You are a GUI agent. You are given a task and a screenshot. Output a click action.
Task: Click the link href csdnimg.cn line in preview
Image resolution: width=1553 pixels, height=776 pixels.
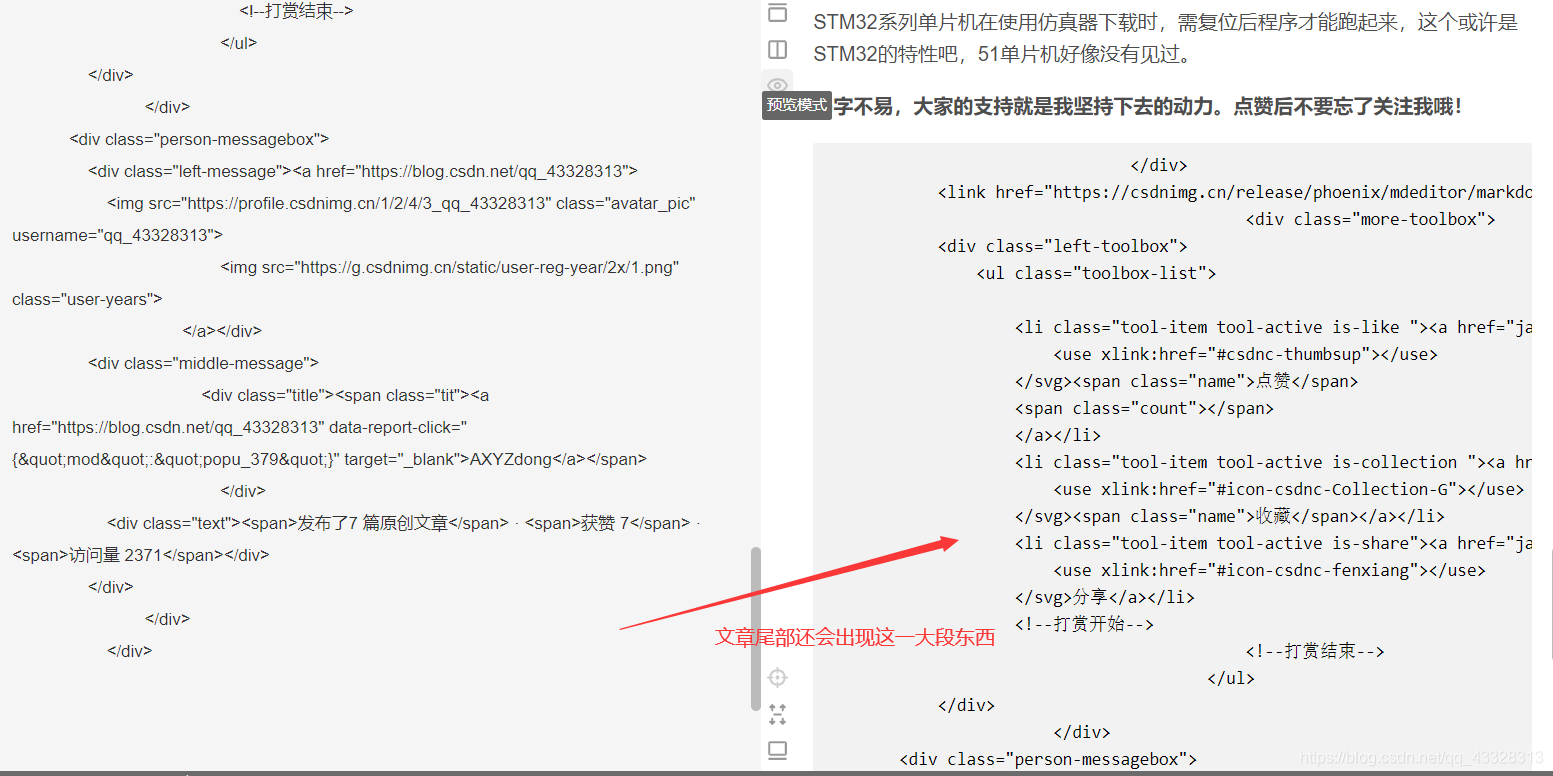1234,192
